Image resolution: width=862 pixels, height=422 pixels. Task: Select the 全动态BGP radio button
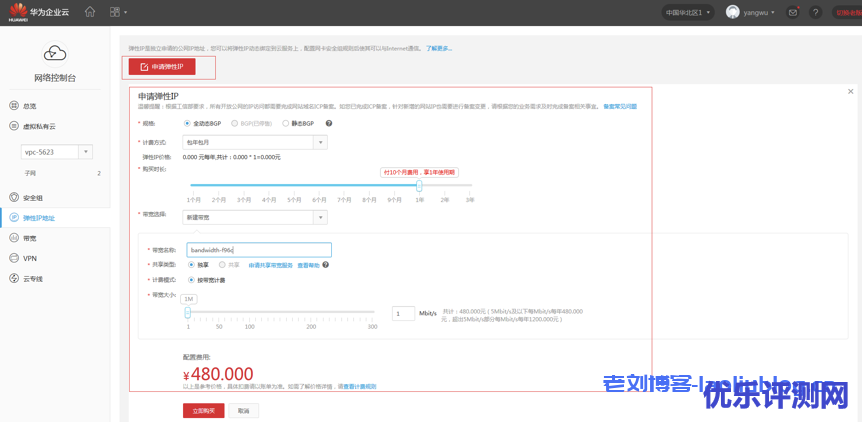tap(187, 123)
